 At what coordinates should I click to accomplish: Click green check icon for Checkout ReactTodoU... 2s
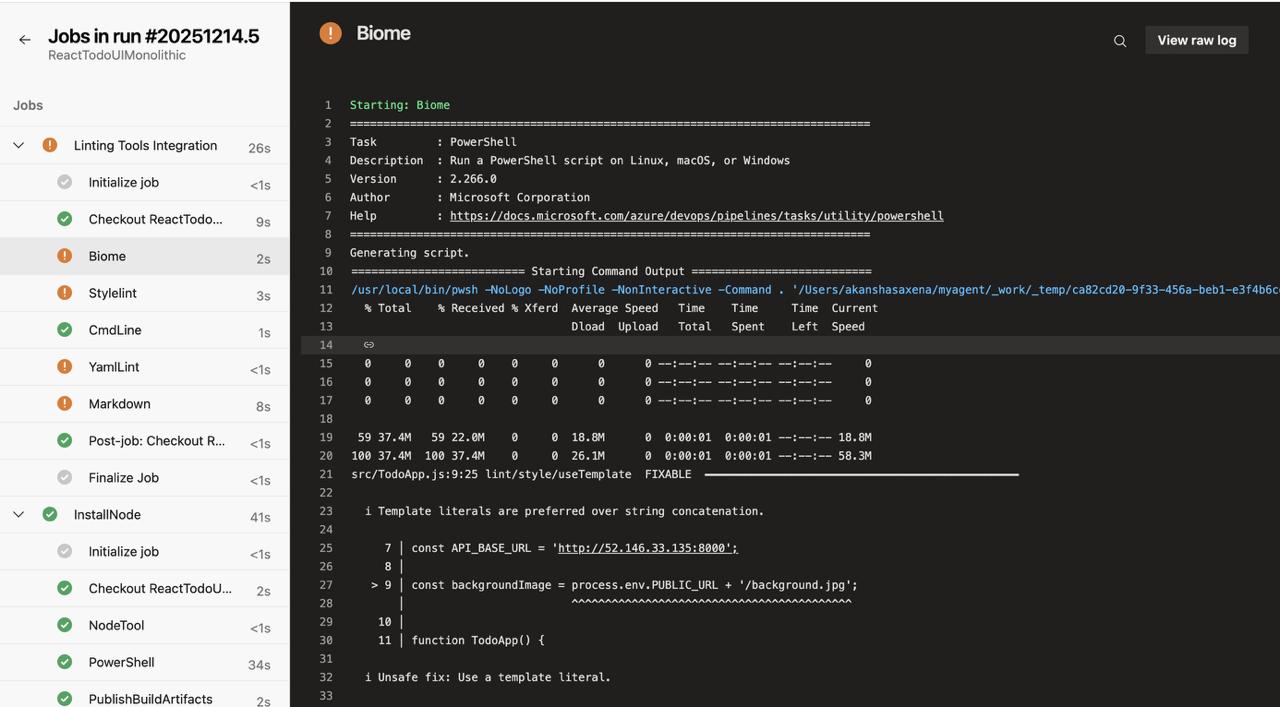(65, 588)
